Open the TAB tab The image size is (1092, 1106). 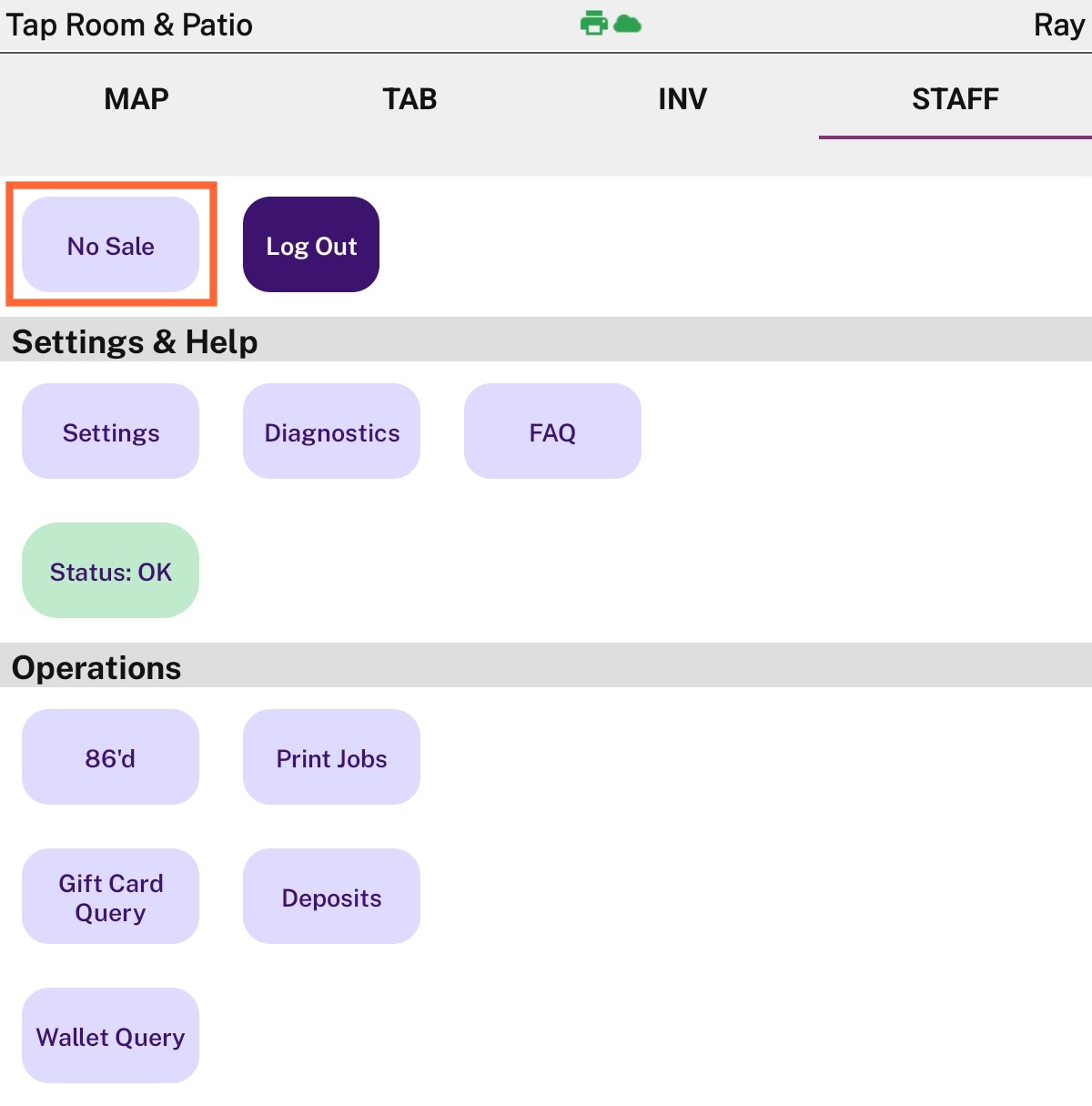(409, 98)
